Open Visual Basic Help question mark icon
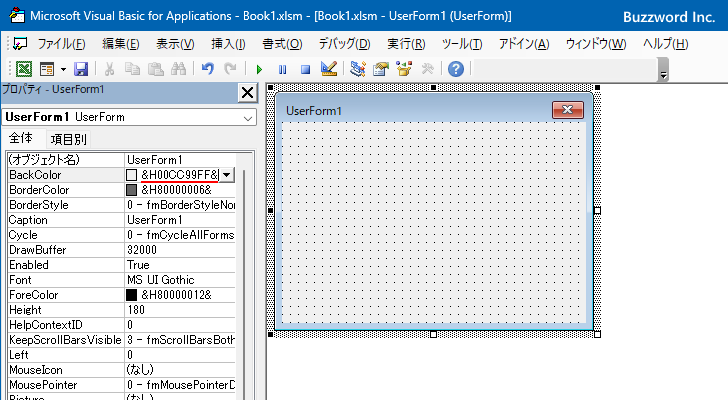Screen dimensions: 728x400 (x=456, y=69)
